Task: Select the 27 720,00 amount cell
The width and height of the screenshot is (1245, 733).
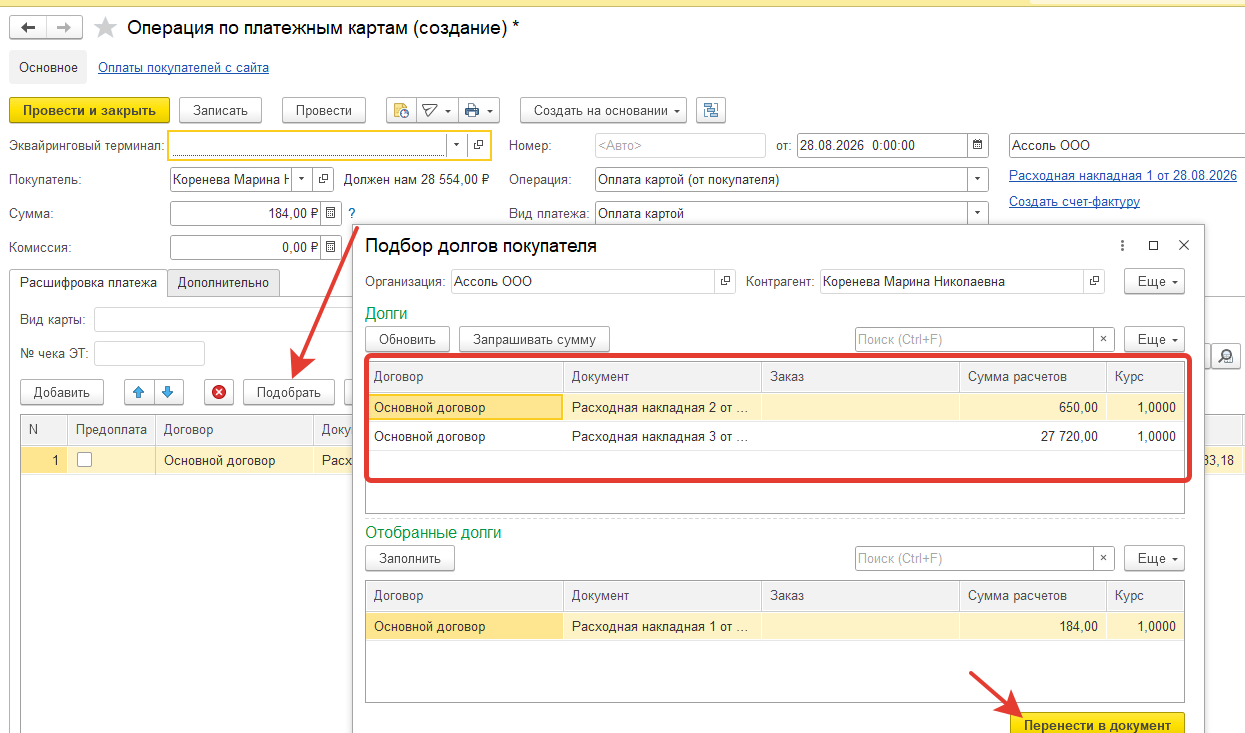Action: 1032,436
